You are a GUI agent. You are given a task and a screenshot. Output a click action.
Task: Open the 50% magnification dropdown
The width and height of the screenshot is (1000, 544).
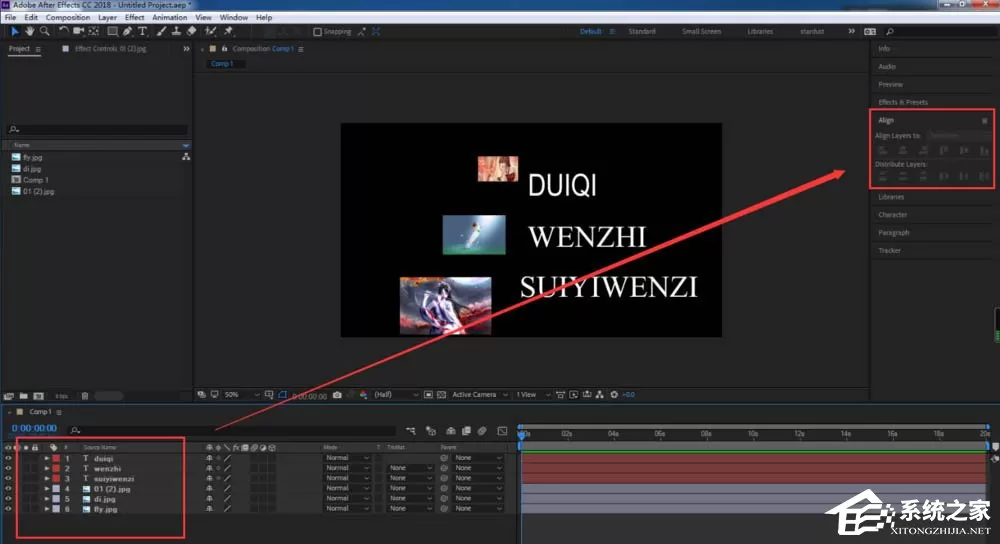click(242, 395)
